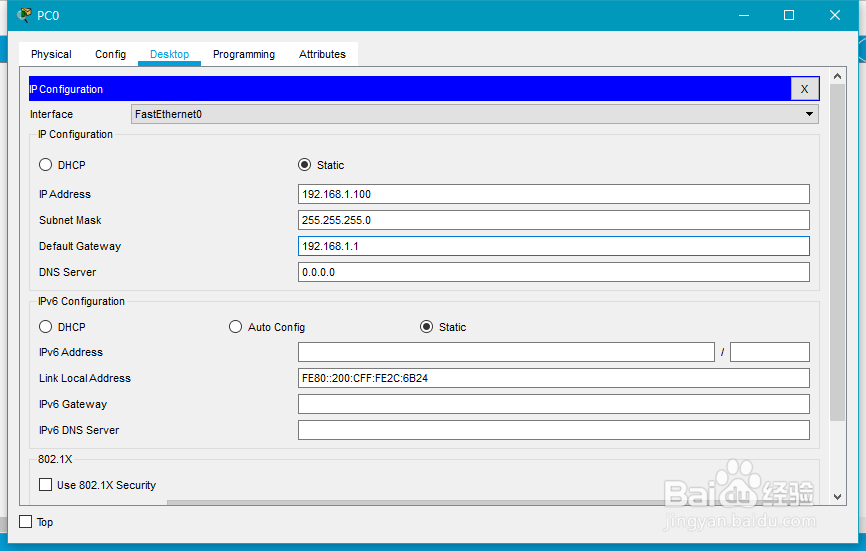Click the IPv6 prefix length field
The width and height of the screenshot is (866, 551).
770,352
